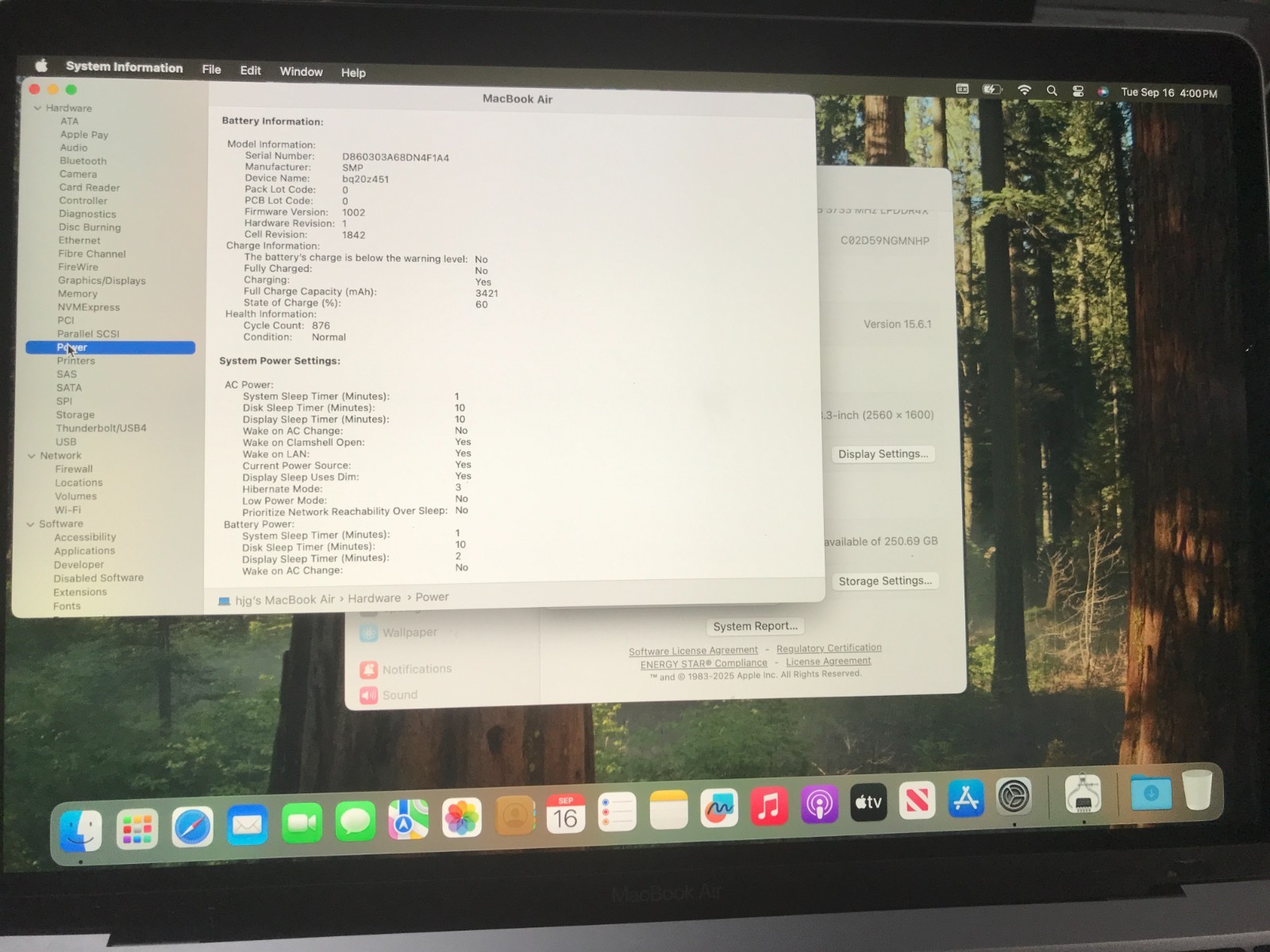
Task: Select Graphics/Displays in the sidebar
Action: click(x=102, y=281)
